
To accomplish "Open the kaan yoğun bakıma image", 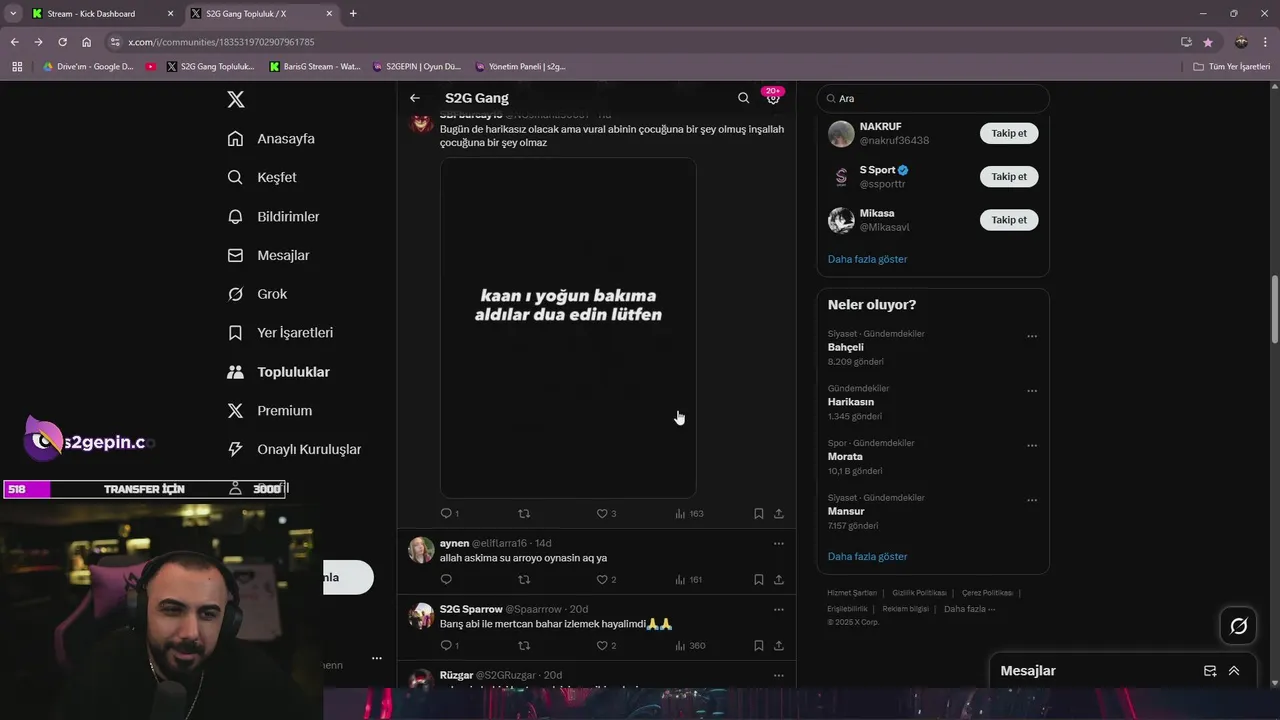I will 568,327.
